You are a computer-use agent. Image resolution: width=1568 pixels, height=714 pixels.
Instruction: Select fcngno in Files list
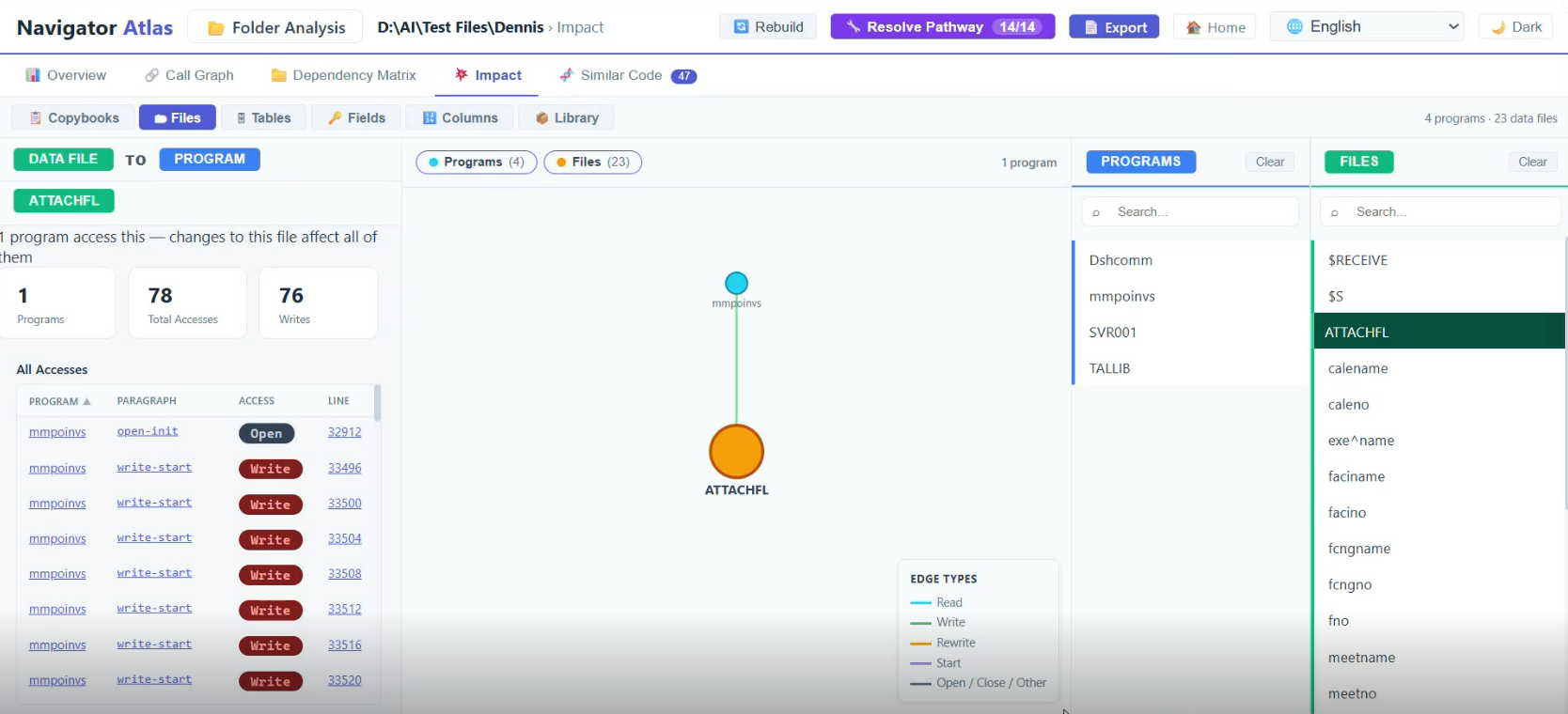[x=1439, y=584]
